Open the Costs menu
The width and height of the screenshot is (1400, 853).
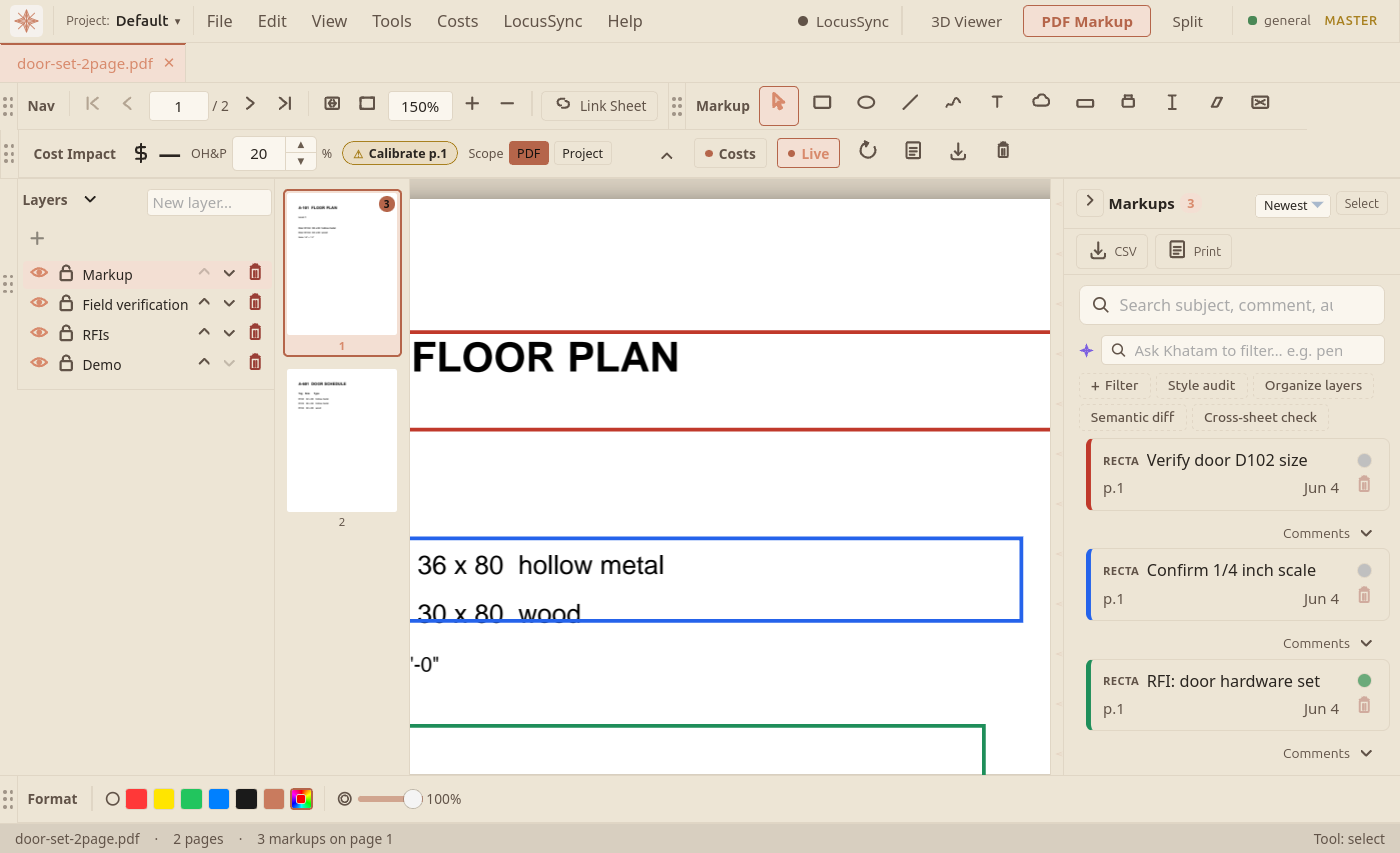[458, 21]
